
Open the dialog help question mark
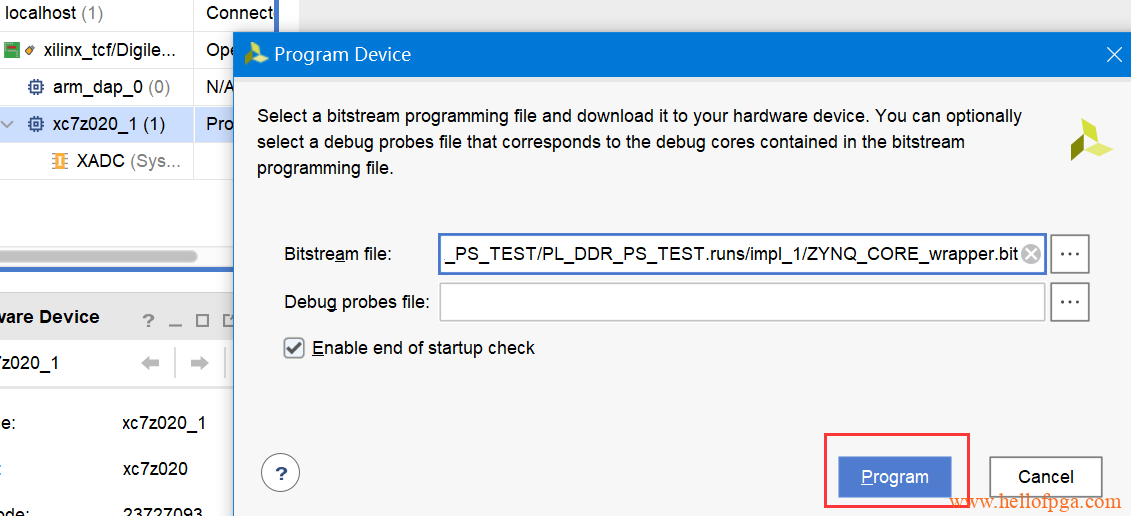[281, 473]
